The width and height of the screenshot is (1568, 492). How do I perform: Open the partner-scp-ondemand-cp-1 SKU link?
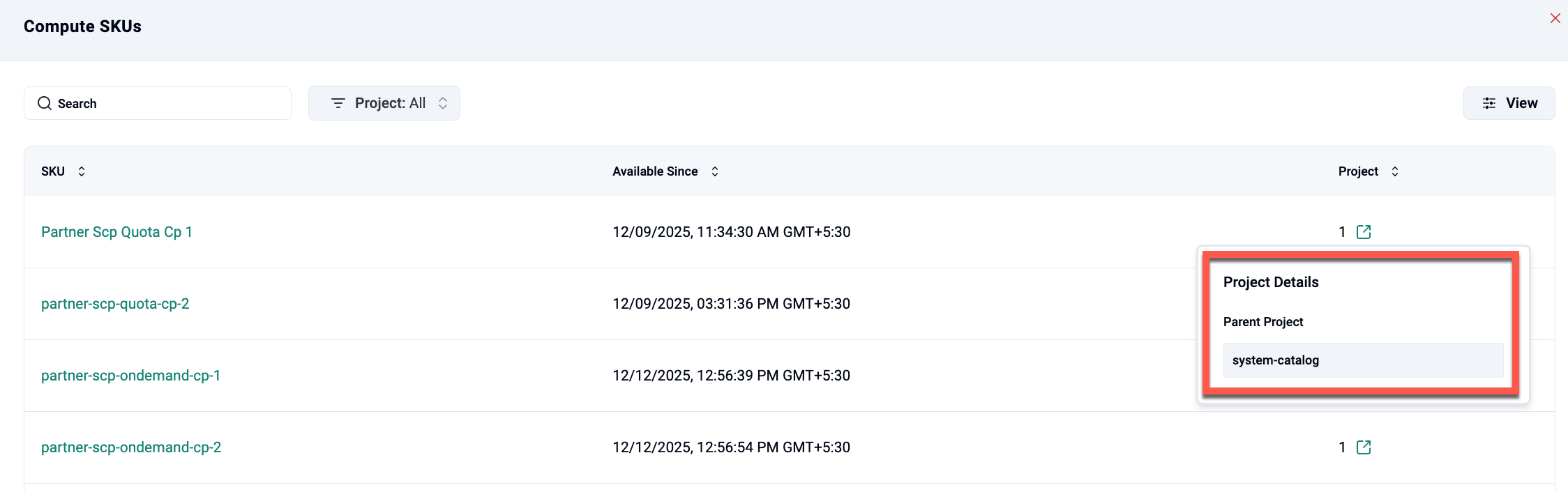pos(130,376)
